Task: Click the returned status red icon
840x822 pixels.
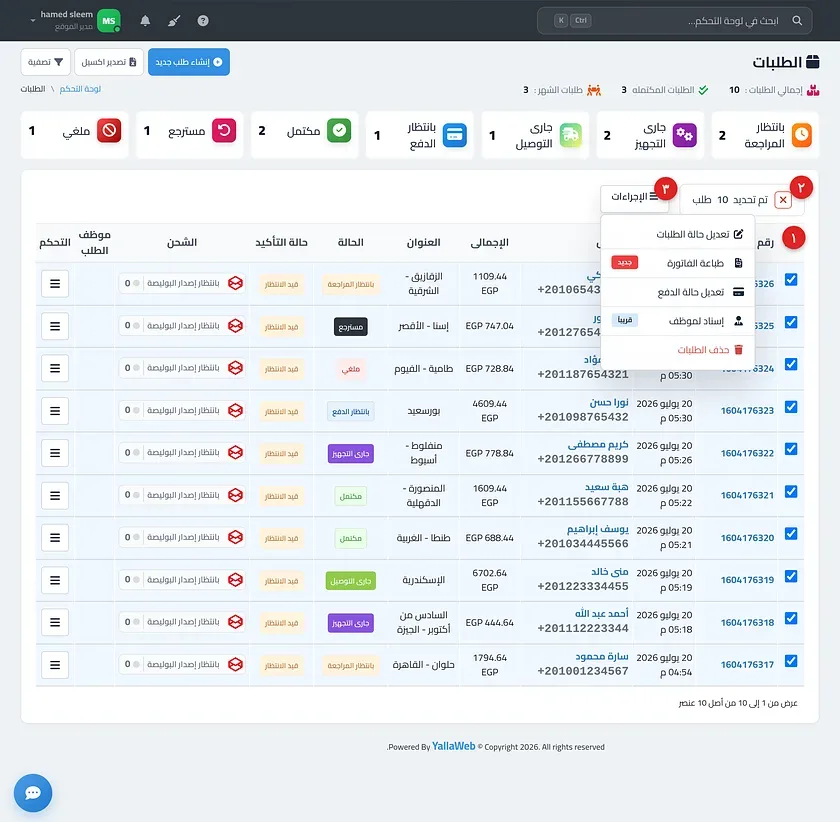Action: click(224, 130)
